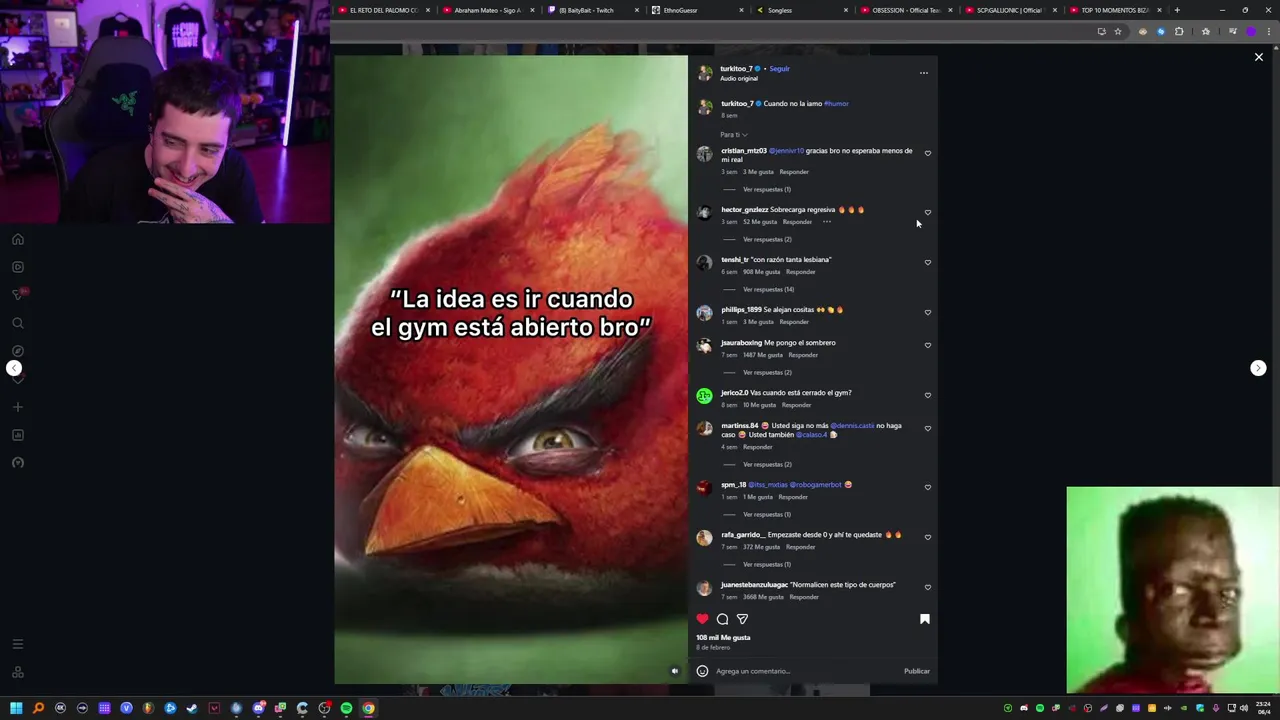The width and height of the screenshot is (1280, 720).
Task: Like cristian_mtz03's comment
Action: click(928, 154)
